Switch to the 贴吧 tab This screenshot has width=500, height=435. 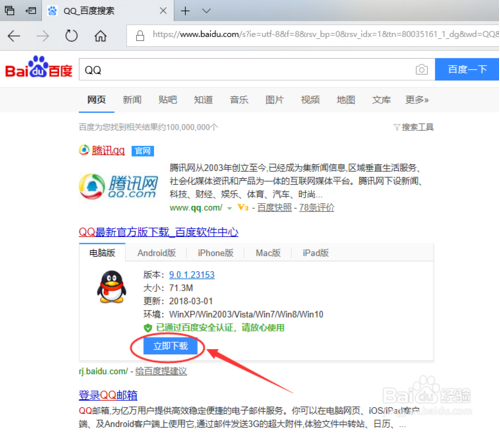click(168, 100)
